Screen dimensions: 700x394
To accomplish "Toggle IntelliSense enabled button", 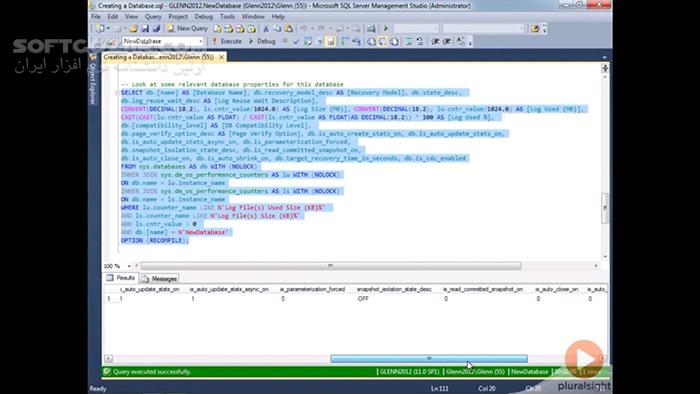I will point(330,41).
